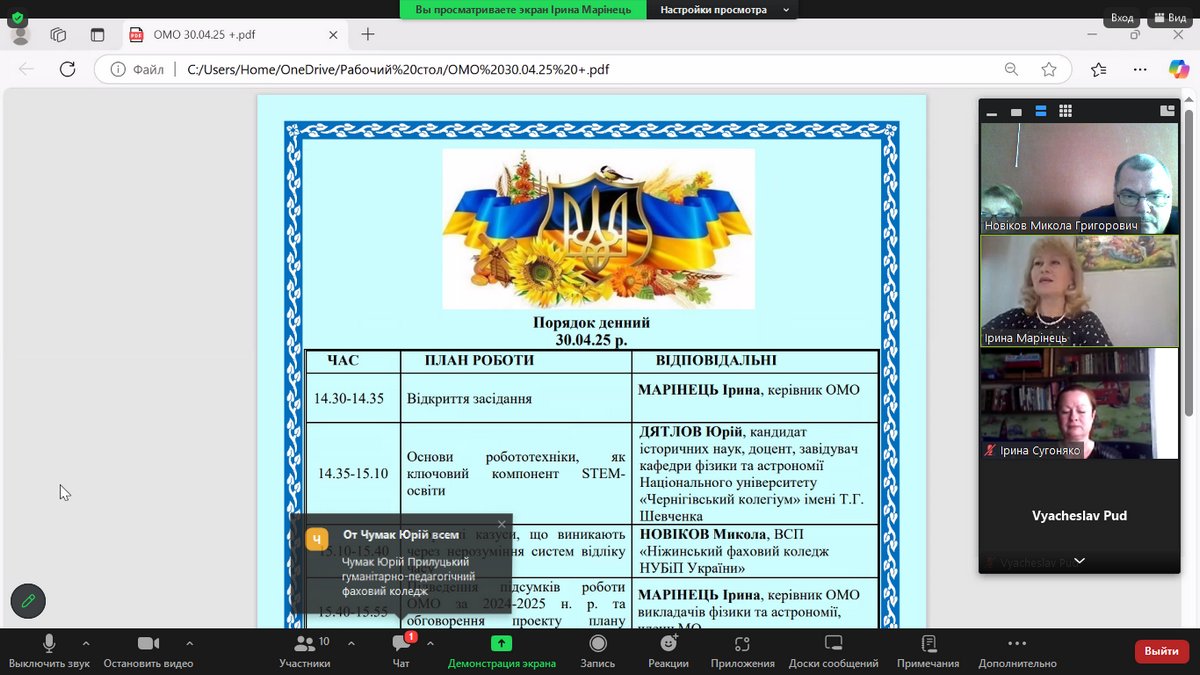The image size is (1200, 675).
Task: Open Настройки просмотра view settings dropdown
Action: click(723, 10)
